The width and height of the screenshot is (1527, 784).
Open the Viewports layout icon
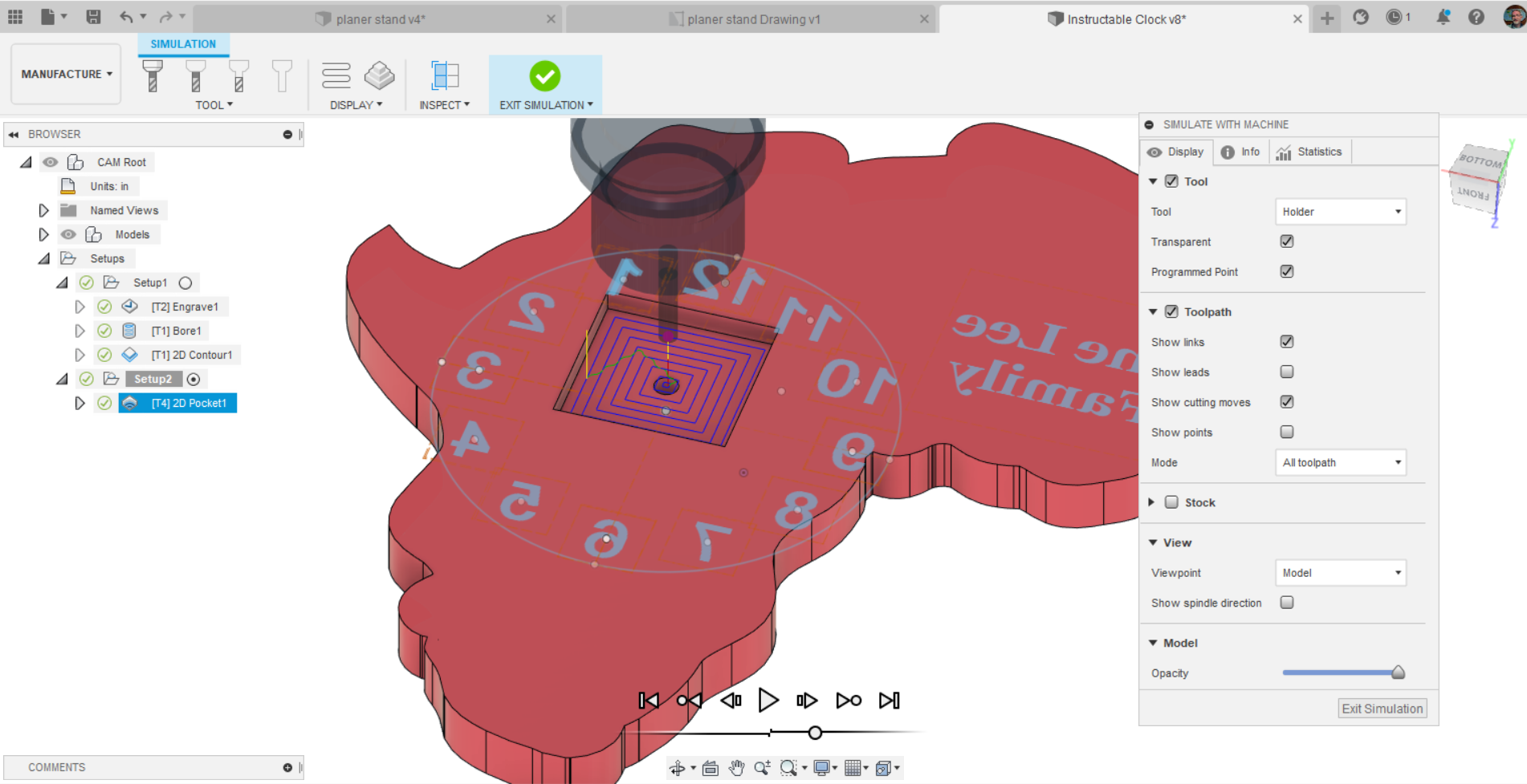[883, 768]
